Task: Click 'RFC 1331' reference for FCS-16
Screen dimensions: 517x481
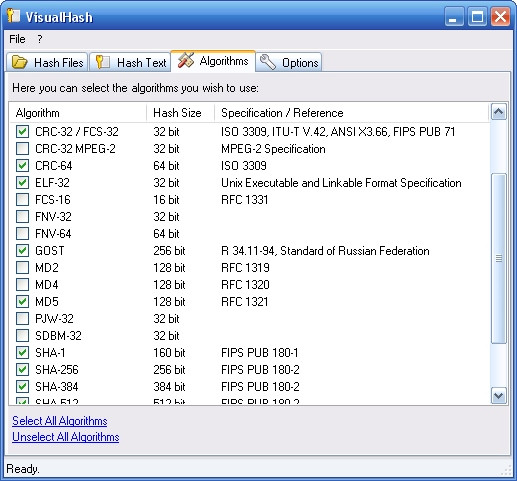Action: tap(245, 200)
